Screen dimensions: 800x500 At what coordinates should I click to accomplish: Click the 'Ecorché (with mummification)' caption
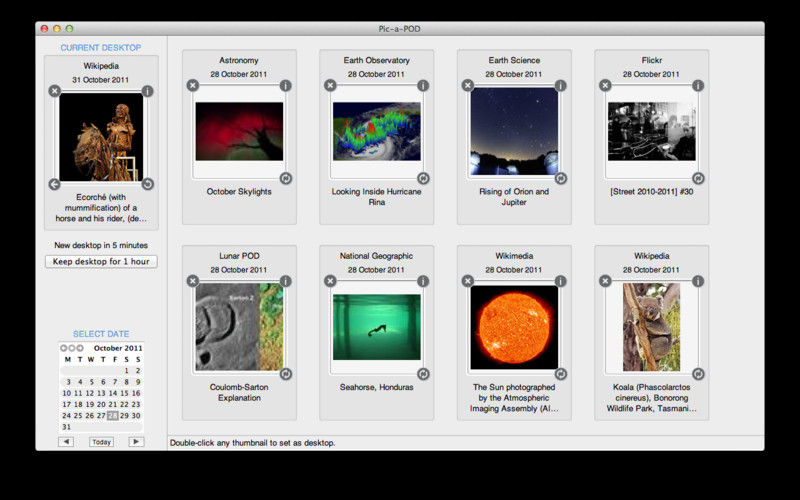point(101,208)
